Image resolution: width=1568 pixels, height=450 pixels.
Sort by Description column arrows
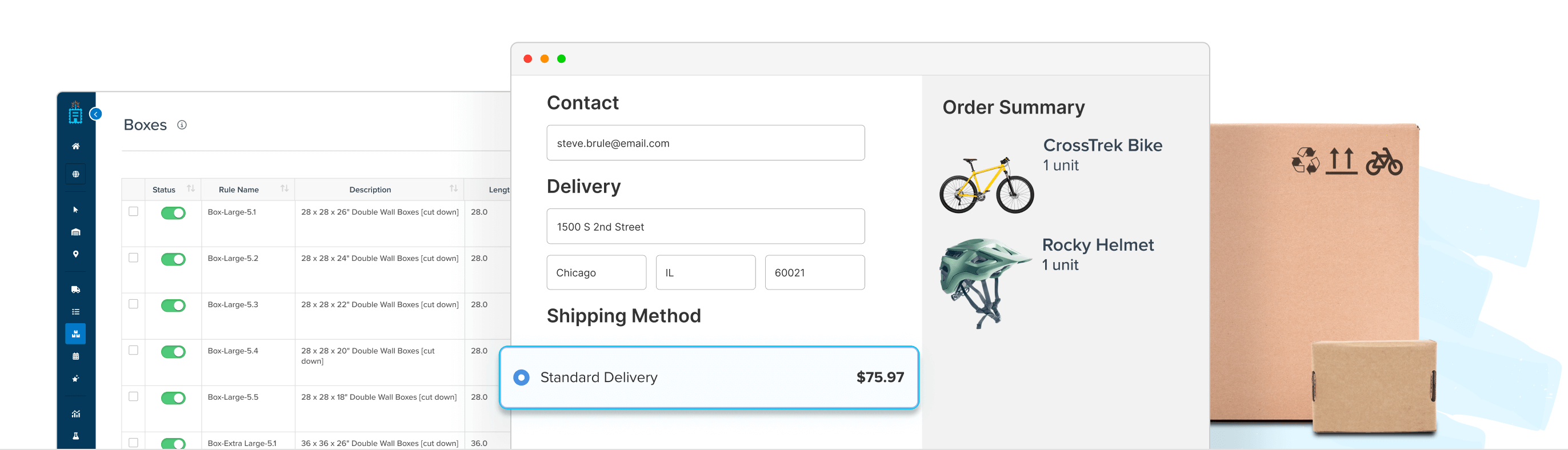pos(454,188)
